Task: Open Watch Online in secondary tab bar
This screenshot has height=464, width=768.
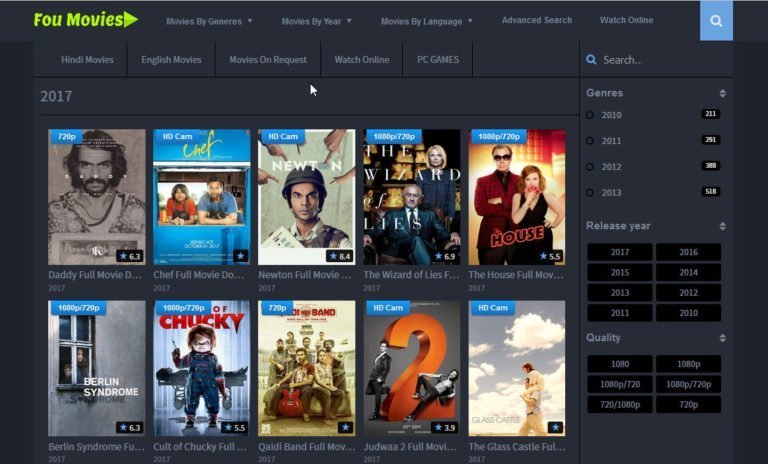Action: coord(362,60)
